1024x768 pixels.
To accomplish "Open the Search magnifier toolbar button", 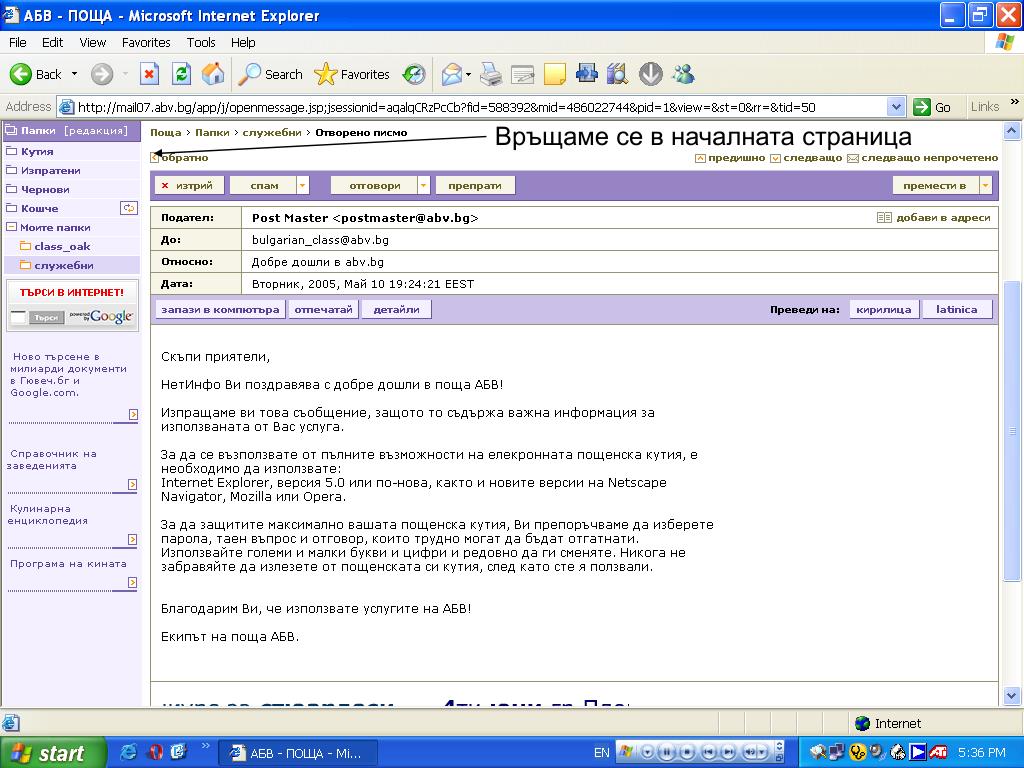I will pos(270,74).
